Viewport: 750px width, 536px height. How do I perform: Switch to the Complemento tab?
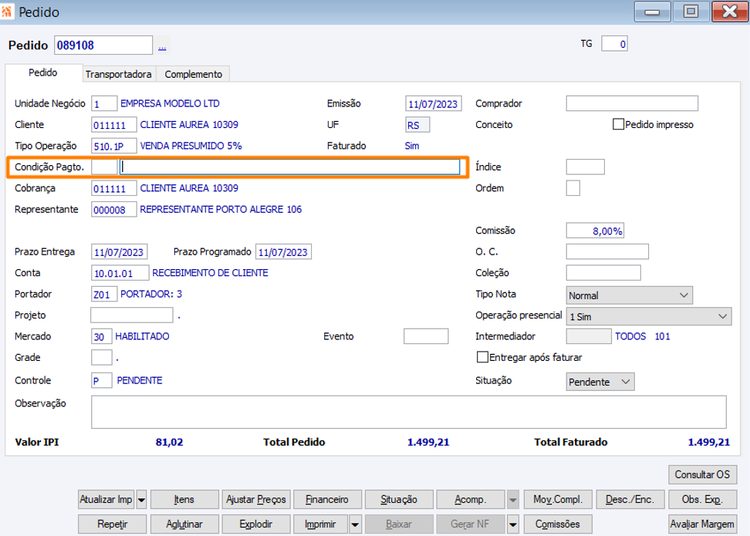[x=193, y=74]
